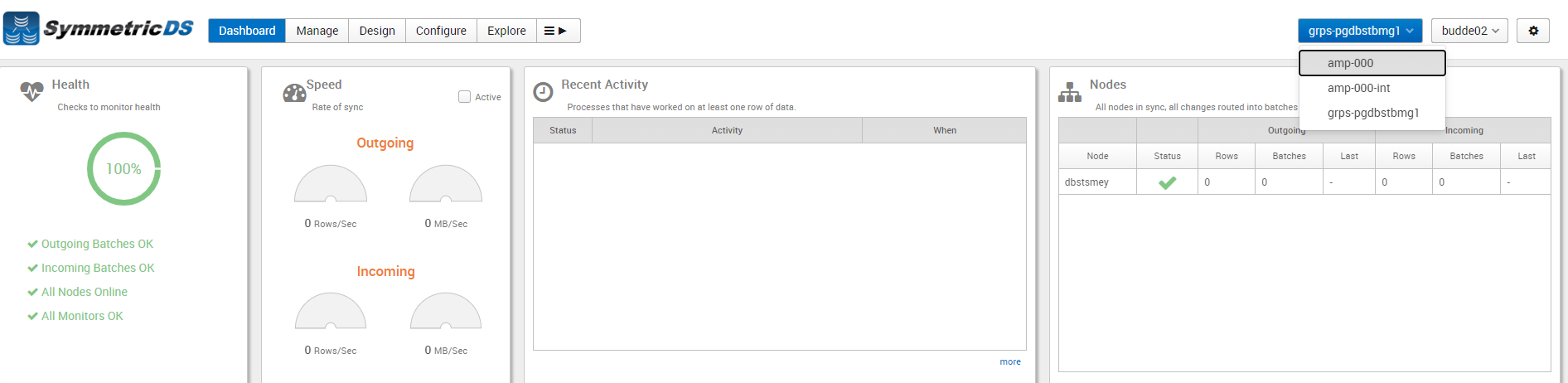Click the Nodes network icon
This screenshot has height=383, width=1568.
click(1070, 92)
